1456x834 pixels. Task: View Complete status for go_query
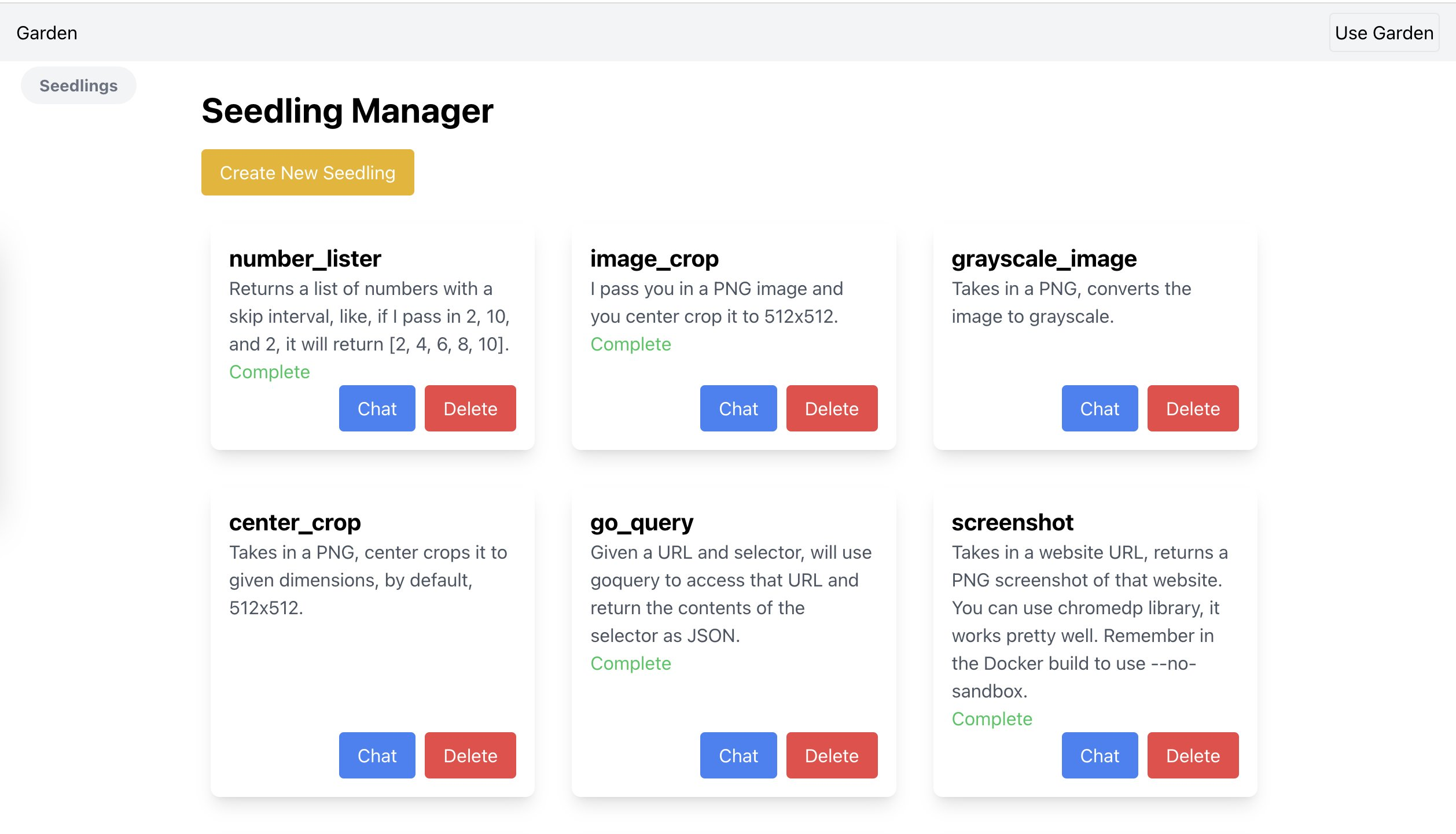coord(631,663)
